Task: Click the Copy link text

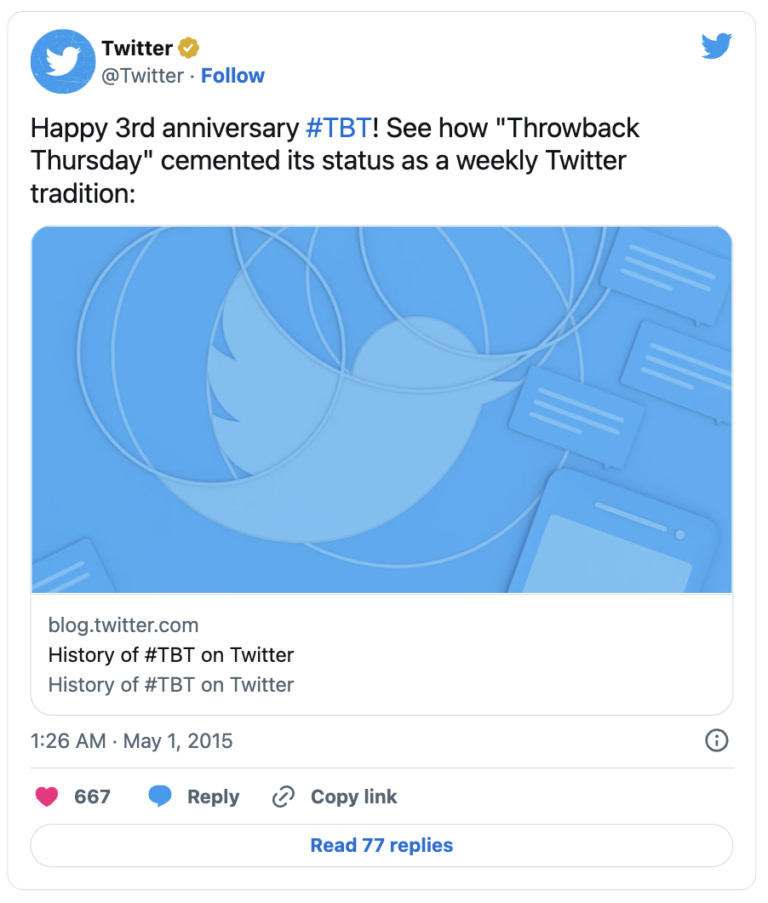Action: coord(354,797)
